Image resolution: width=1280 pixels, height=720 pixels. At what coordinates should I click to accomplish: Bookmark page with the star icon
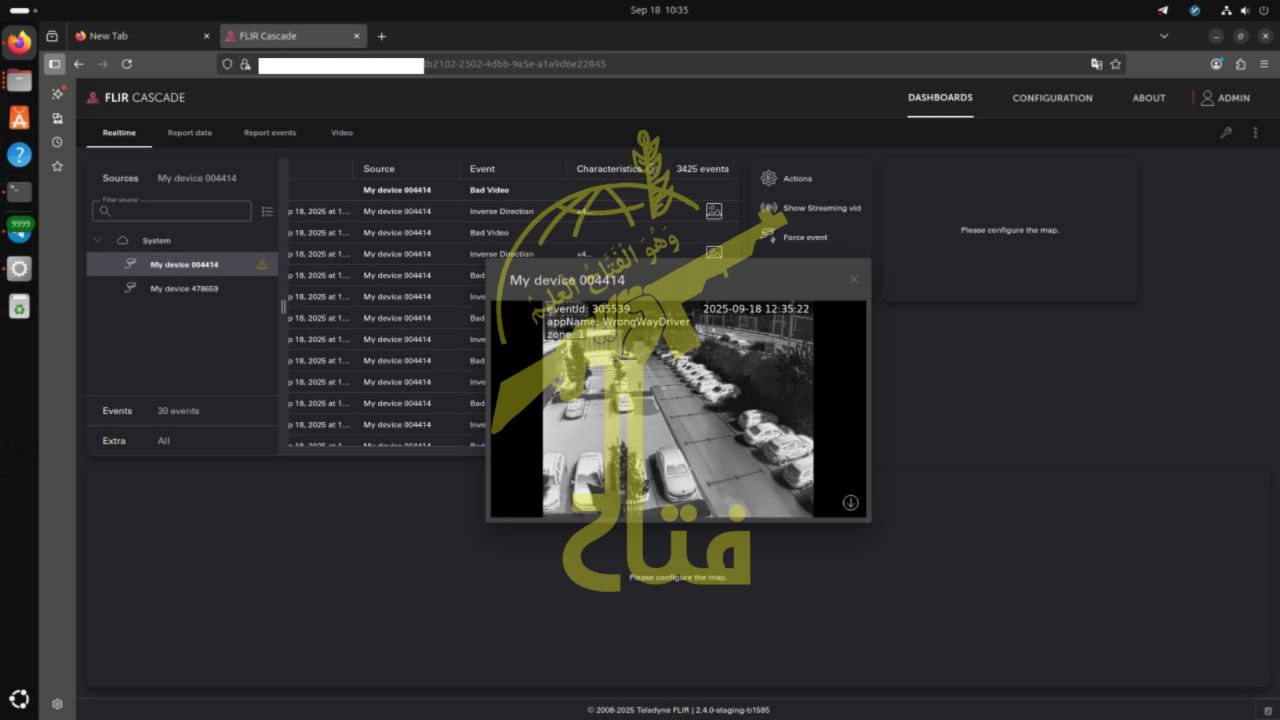[1116, 64]
